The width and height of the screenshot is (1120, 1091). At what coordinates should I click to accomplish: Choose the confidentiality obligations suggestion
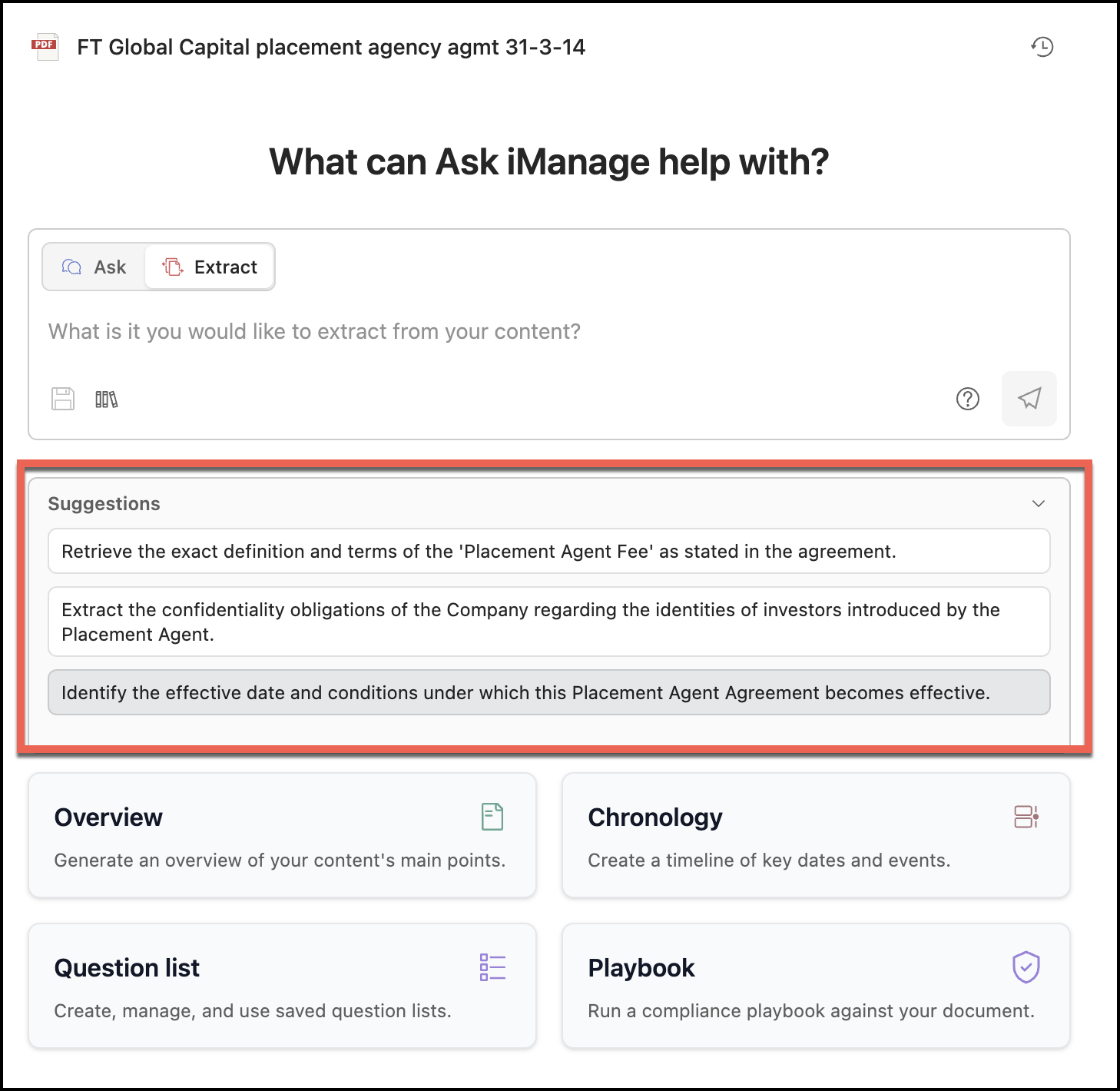point(548,622)
